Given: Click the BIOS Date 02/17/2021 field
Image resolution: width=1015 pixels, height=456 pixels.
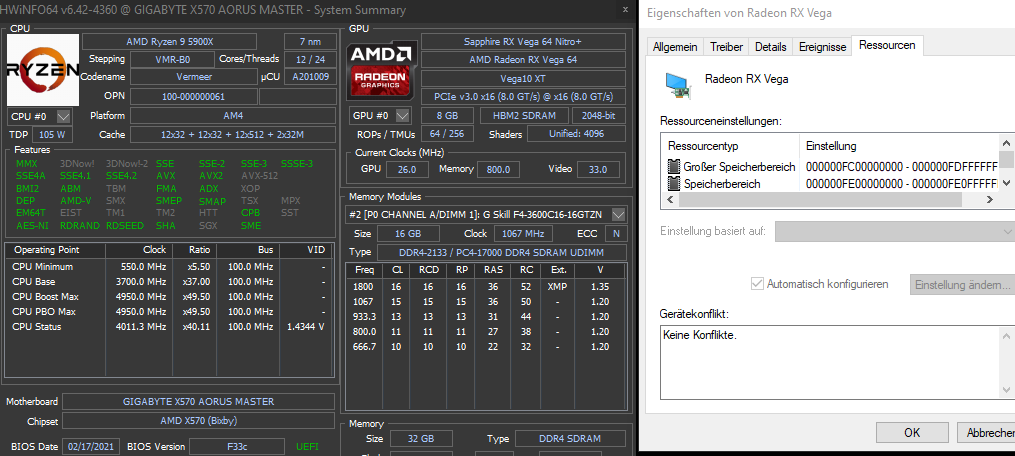Looking at the screenshot, I should (x=91, y=446).
